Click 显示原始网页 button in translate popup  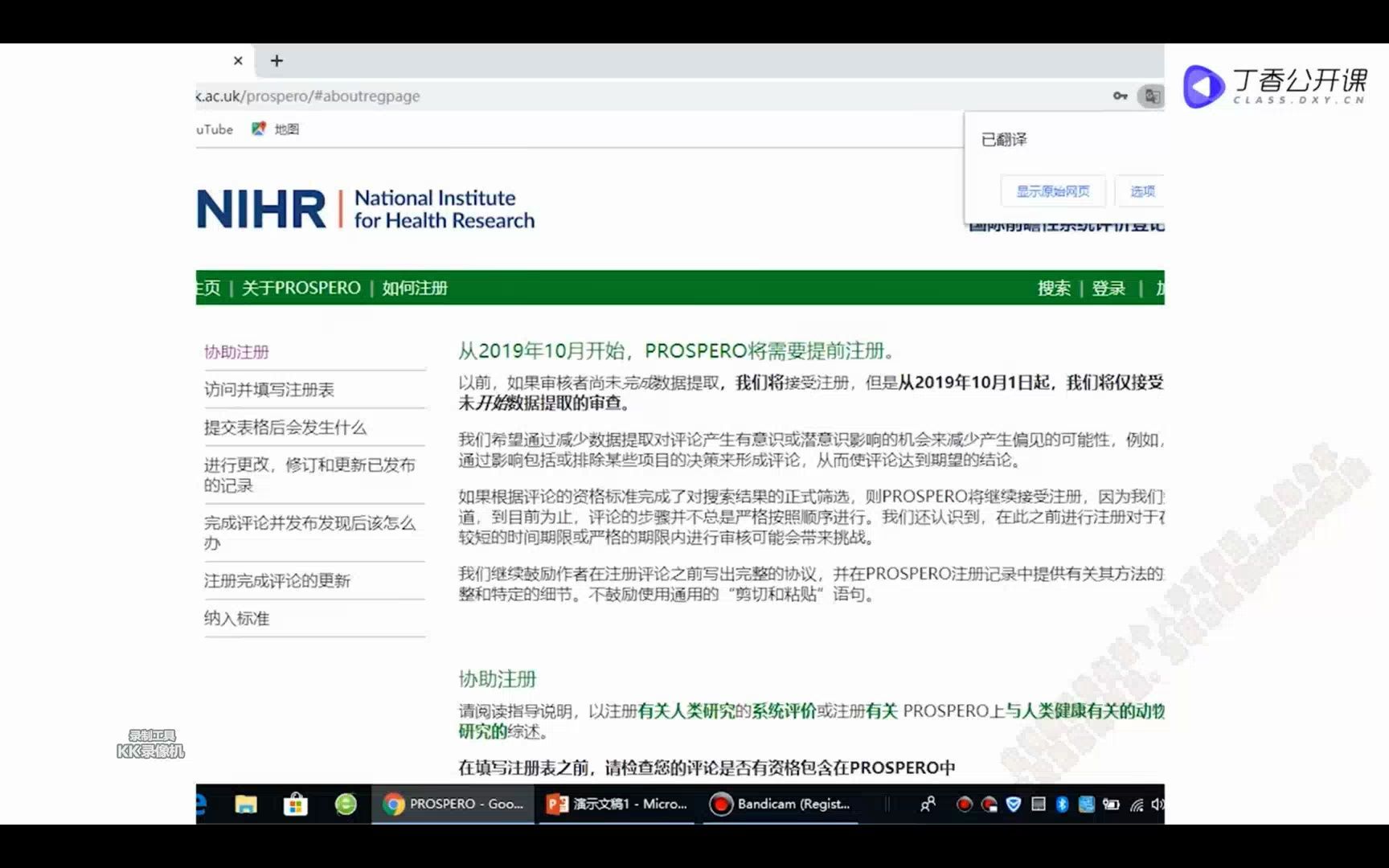point(1053,191)
